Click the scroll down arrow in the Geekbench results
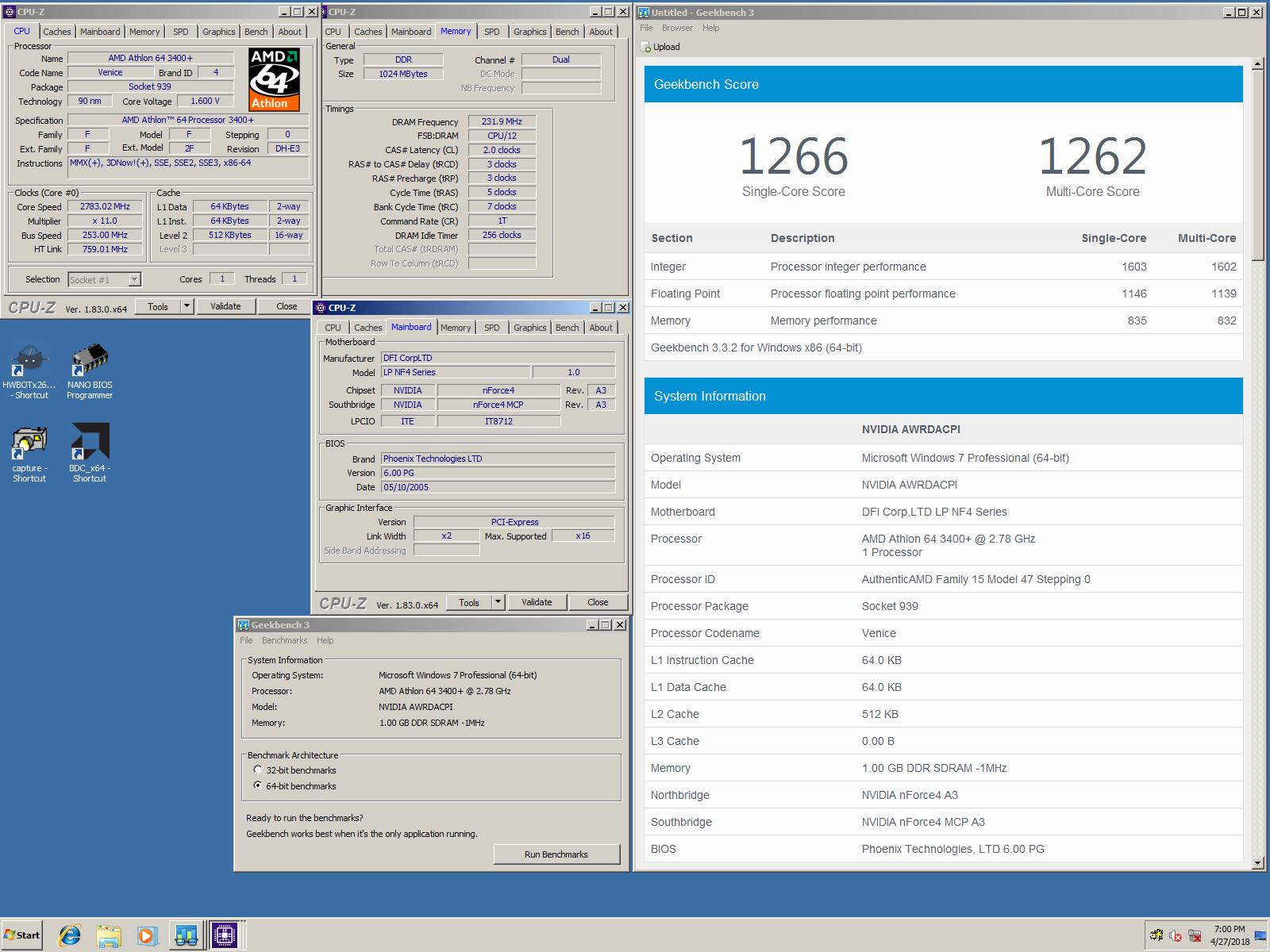Screen dimensions: 1270x952 [1257, 863]
